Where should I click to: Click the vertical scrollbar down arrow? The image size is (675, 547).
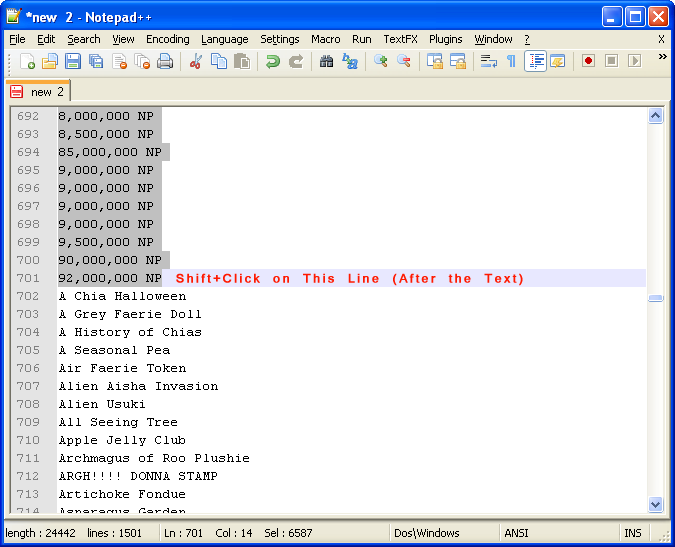coord(655,504)
